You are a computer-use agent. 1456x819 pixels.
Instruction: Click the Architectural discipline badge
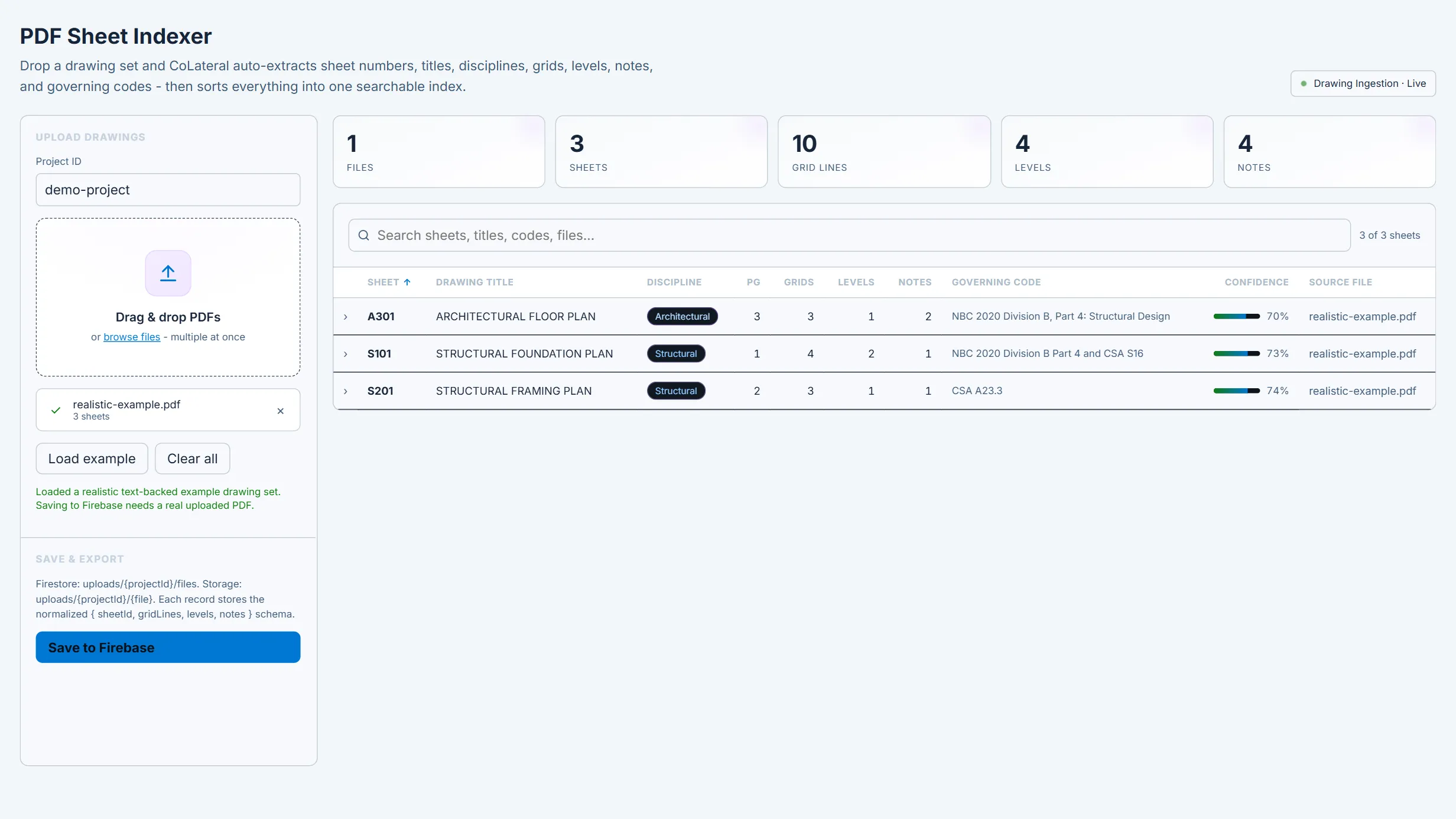[682, 316]
